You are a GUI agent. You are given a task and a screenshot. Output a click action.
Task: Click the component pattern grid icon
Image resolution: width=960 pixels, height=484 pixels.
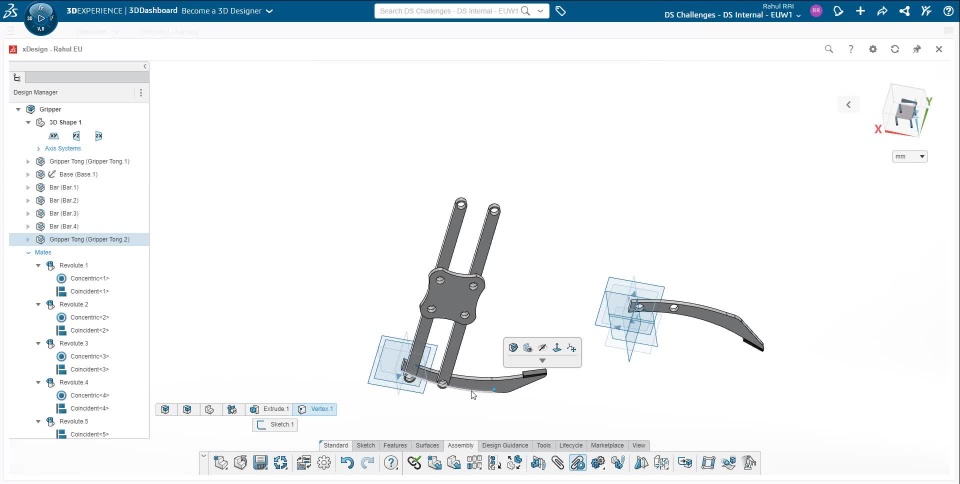point(474,463)
